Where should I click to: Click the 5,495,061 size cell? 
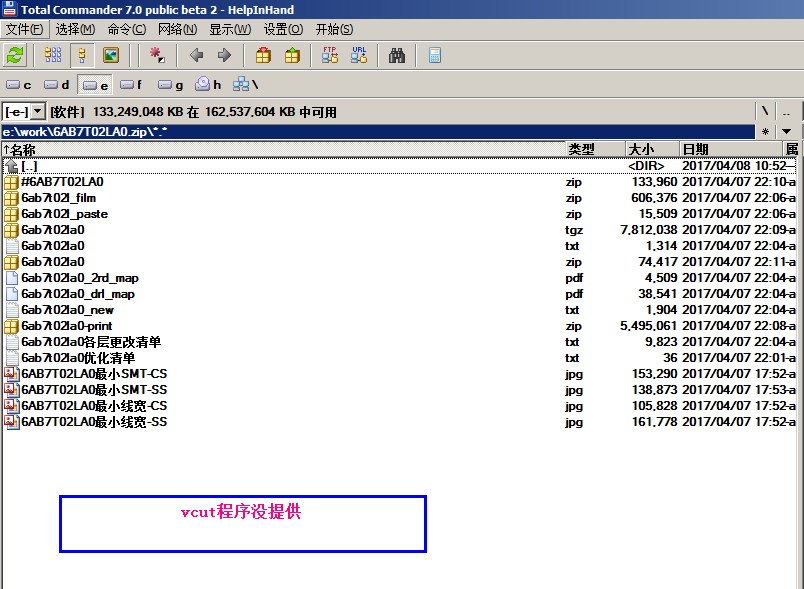click(x=649, y=326)
